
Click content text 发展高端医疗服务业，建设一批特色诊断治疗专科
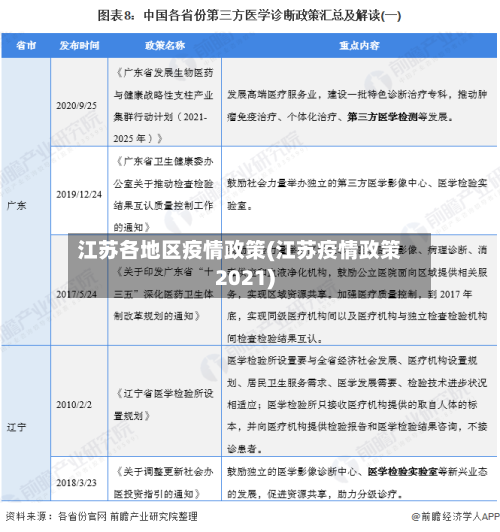337,95
